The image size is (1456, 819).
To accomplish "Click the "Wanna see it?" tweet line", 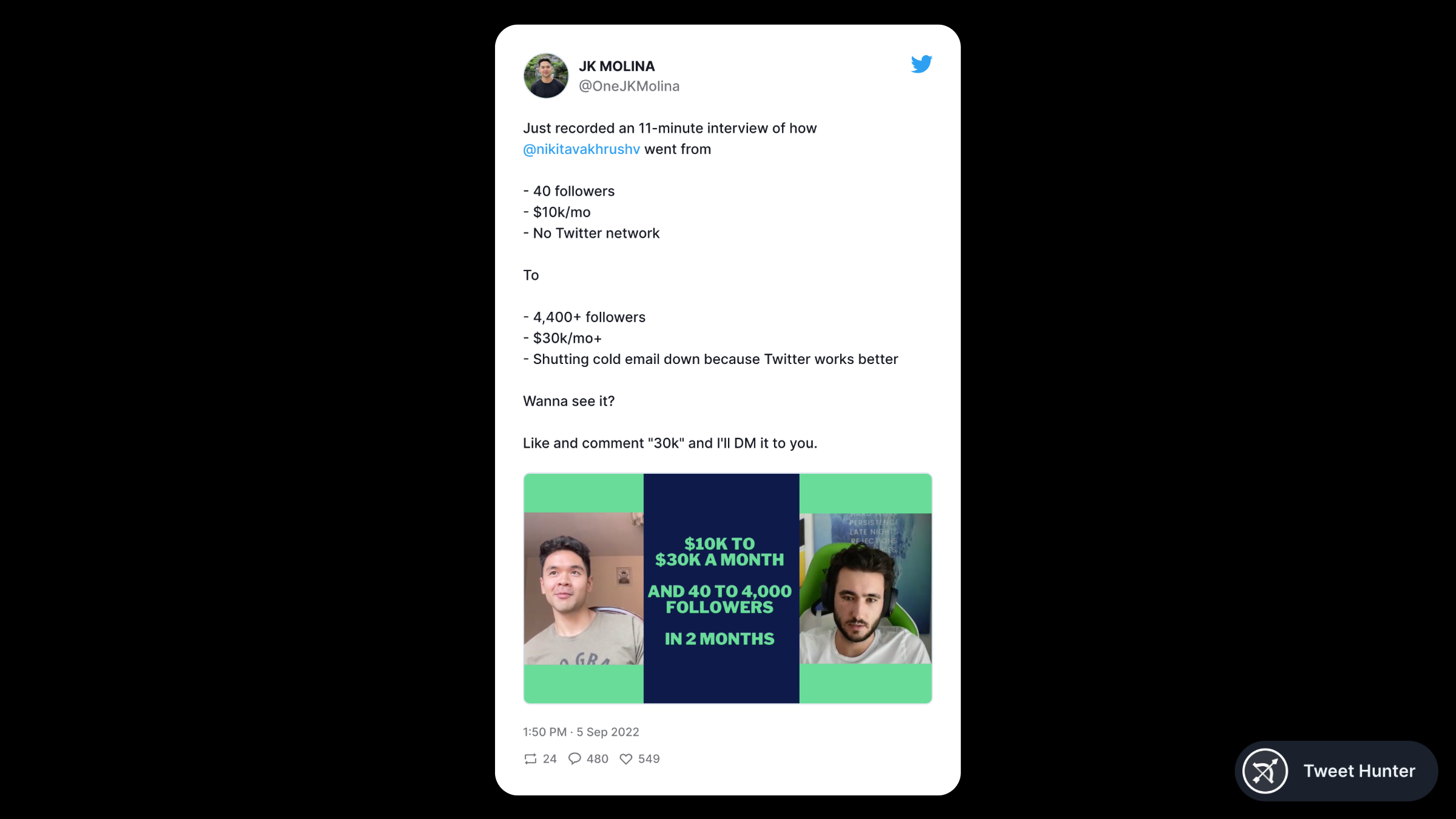I will click(x=569, y=402).
